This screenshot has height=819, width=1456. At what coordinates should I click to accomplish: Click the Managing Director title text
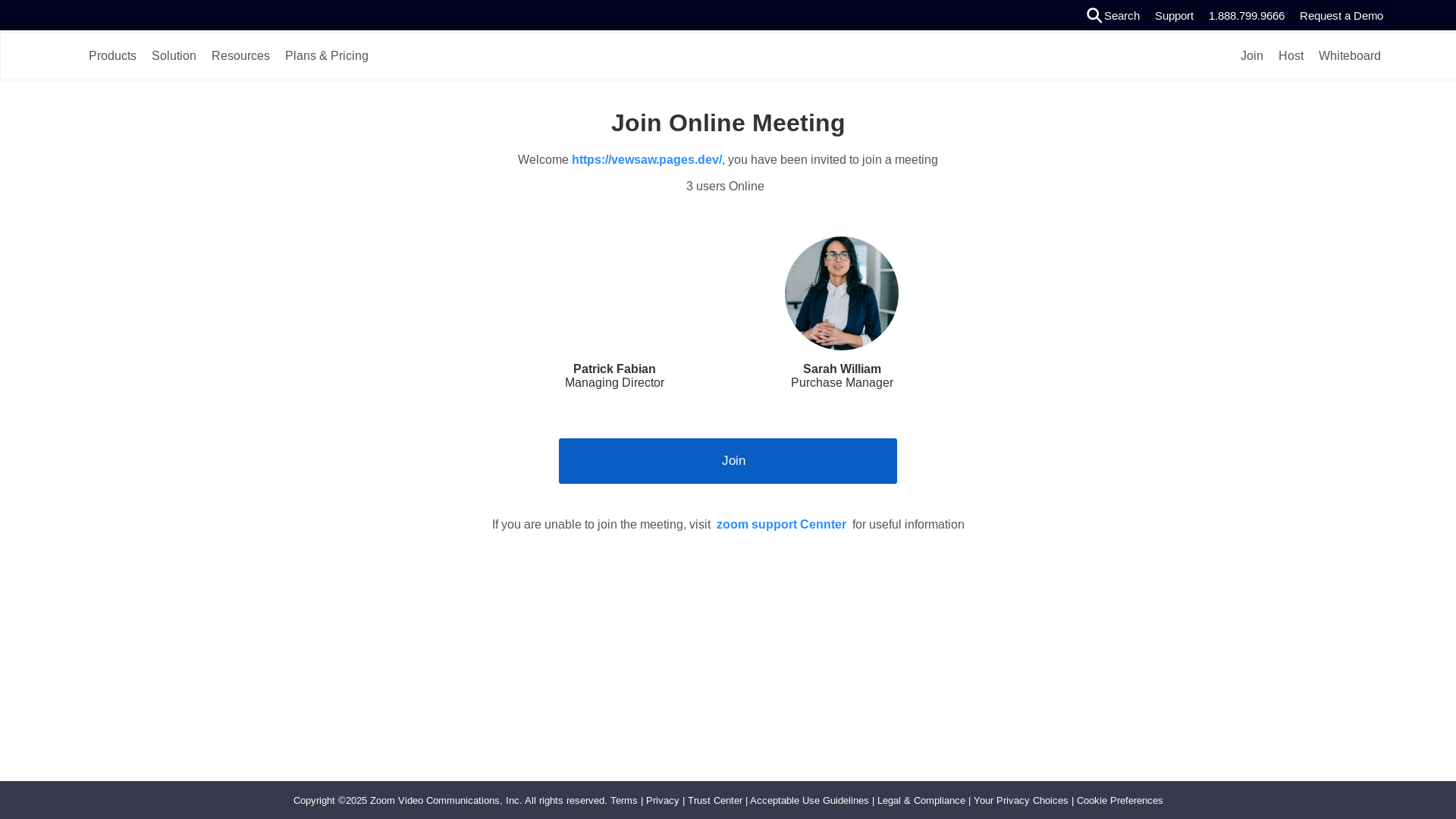click(x=614, y=383)
